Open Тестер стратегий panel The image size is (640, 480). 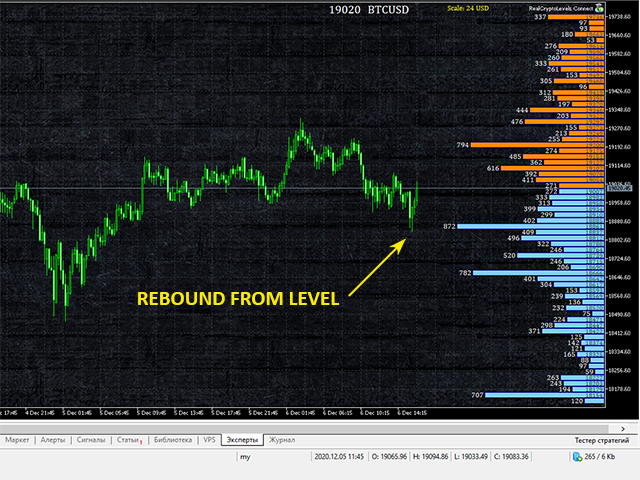click(602, 440)
